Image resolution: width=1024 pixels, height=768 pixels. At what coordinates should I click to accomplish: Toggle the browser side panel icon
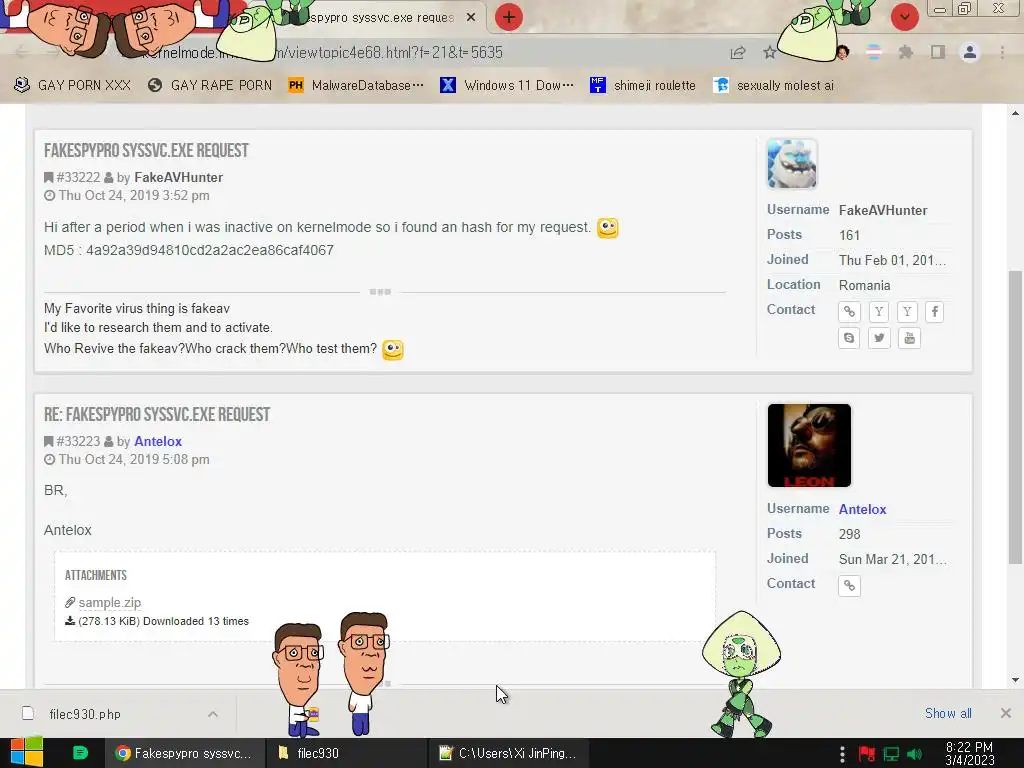pos(938,52)
